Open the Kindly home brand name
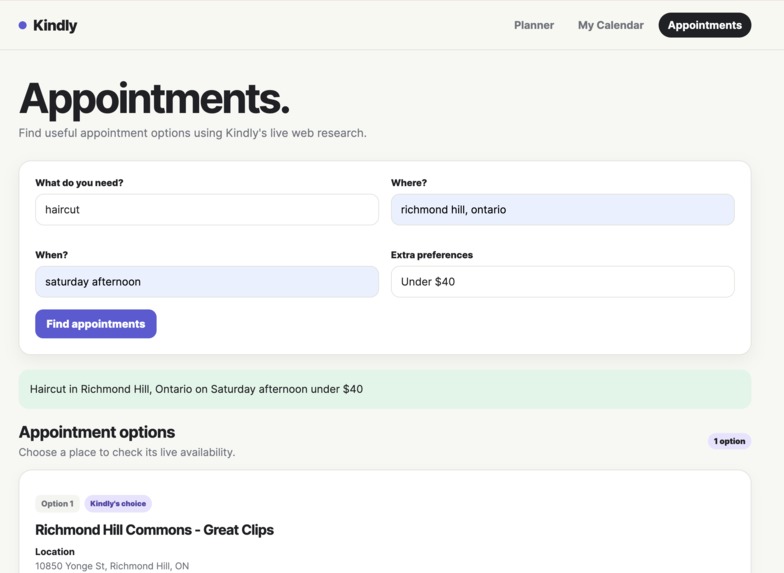The image size is (784, 573). click(x=55, y=26)
